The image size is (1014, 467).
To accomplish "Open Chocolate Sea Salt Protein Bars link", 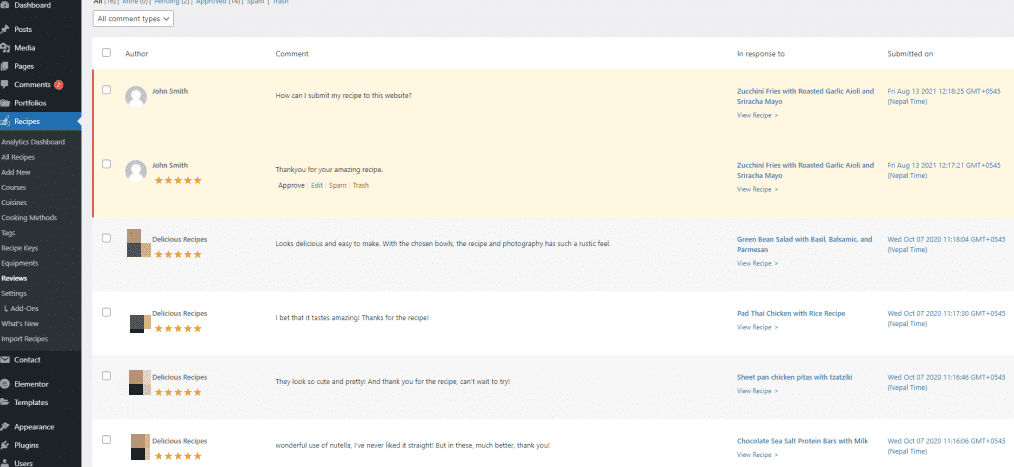I will (802, 441).
